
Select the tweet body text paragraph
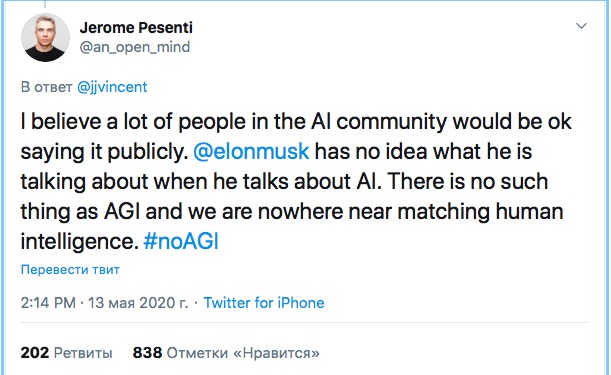click(x=296, y=181)
